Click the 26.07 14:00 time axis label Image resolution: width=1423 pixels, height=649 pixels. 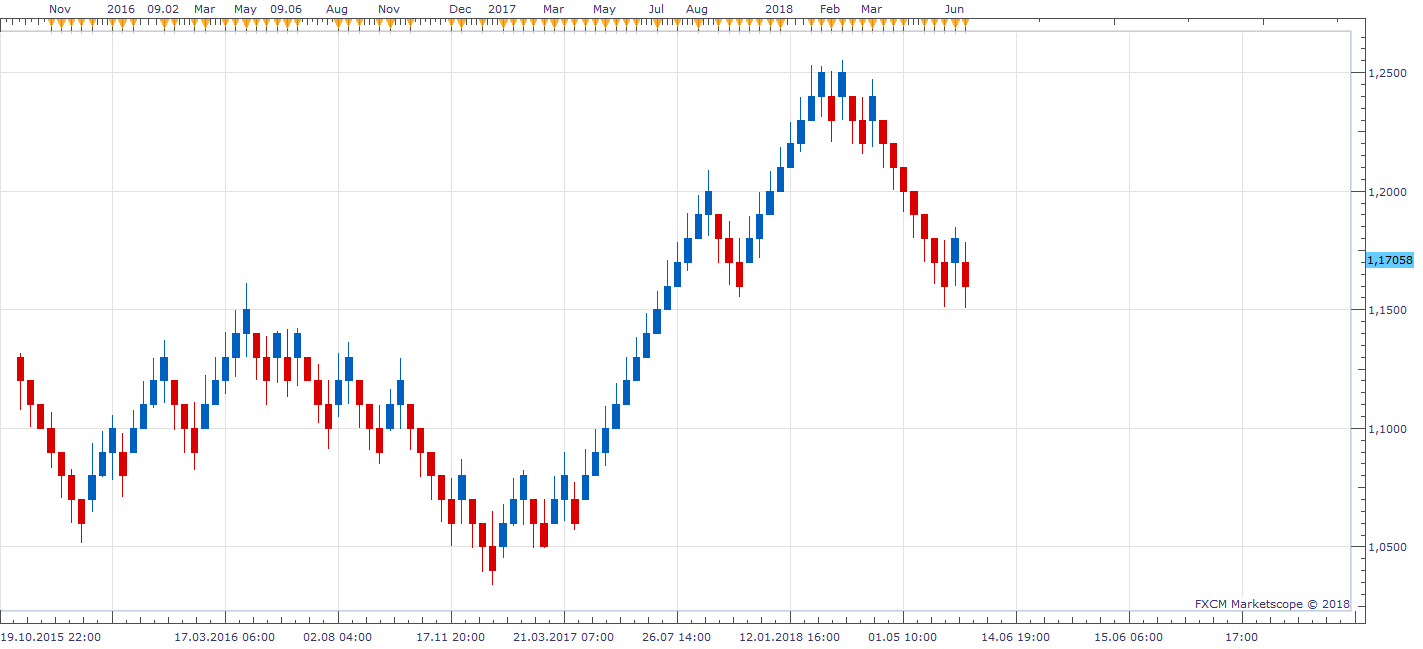tap(677, 636)
